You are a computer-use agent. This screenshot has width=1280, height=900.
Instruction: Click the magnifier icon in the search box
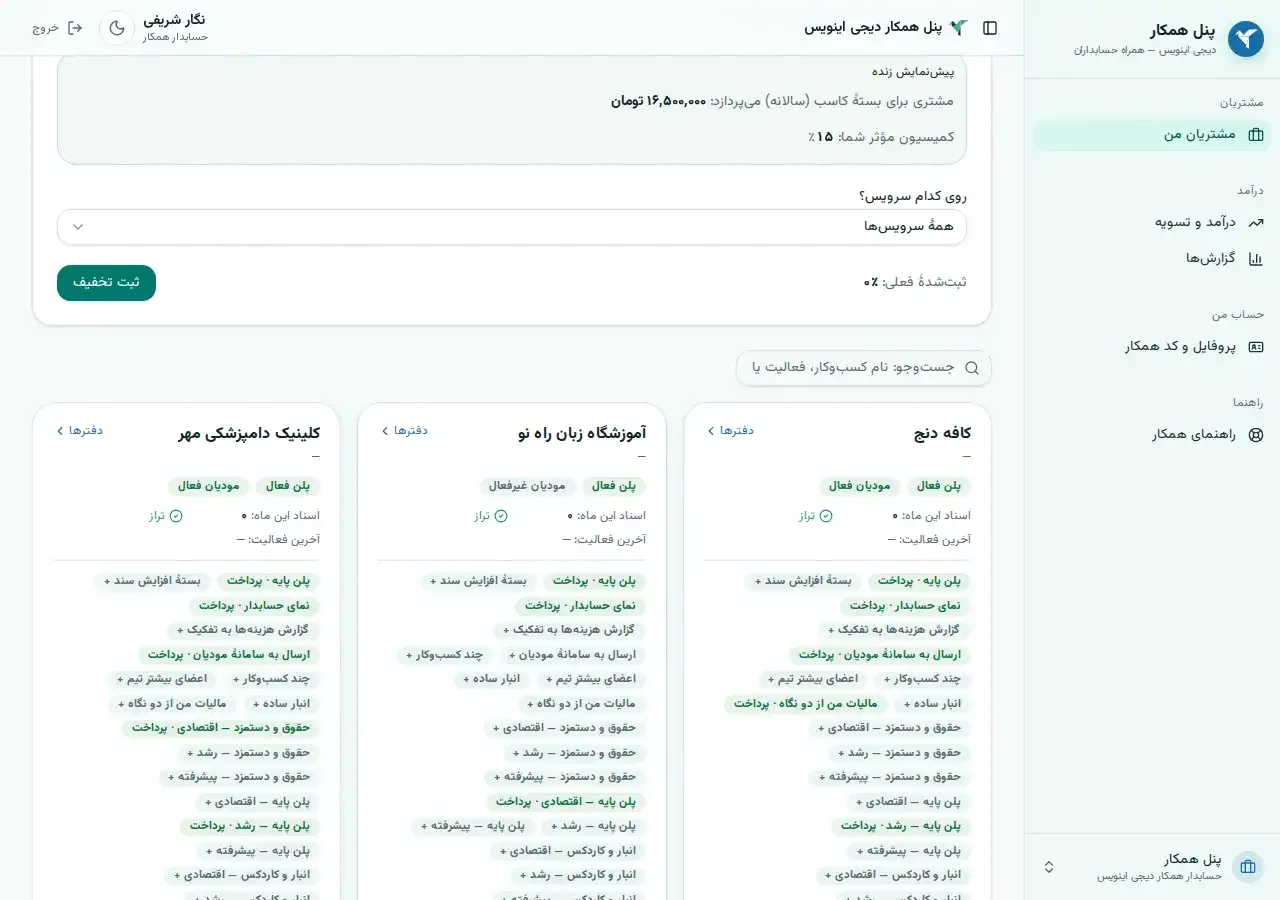click(972, 368)
